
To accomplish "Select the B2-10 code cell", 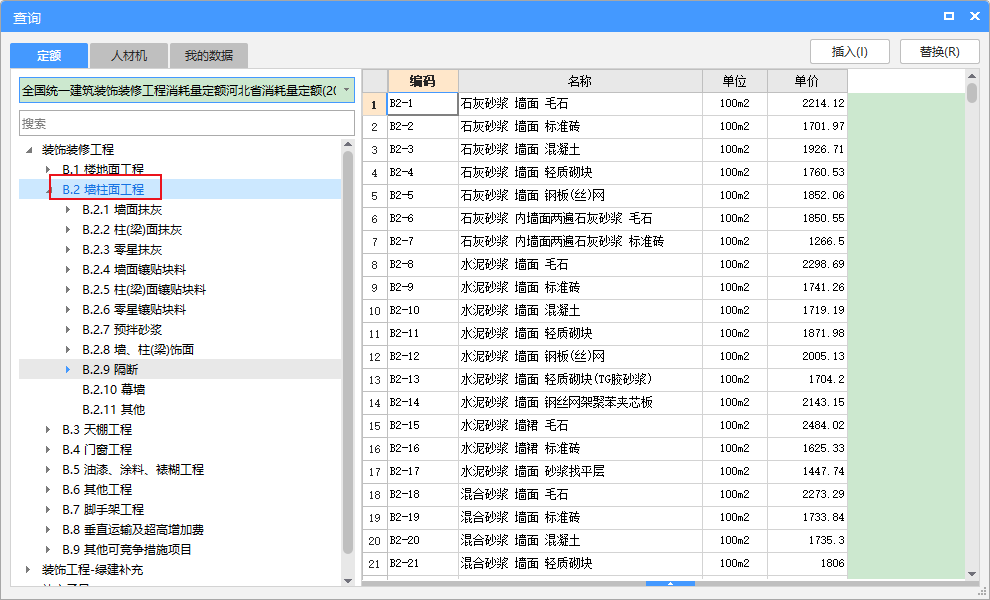I will click(422, 310).
